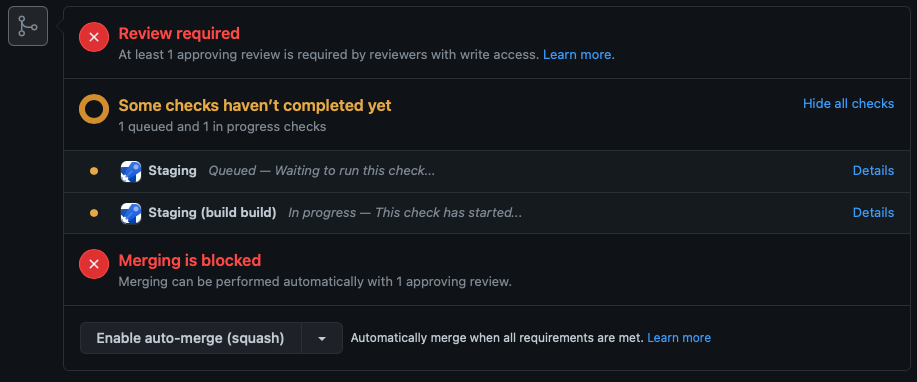Click the git merge branch icon

27,26
